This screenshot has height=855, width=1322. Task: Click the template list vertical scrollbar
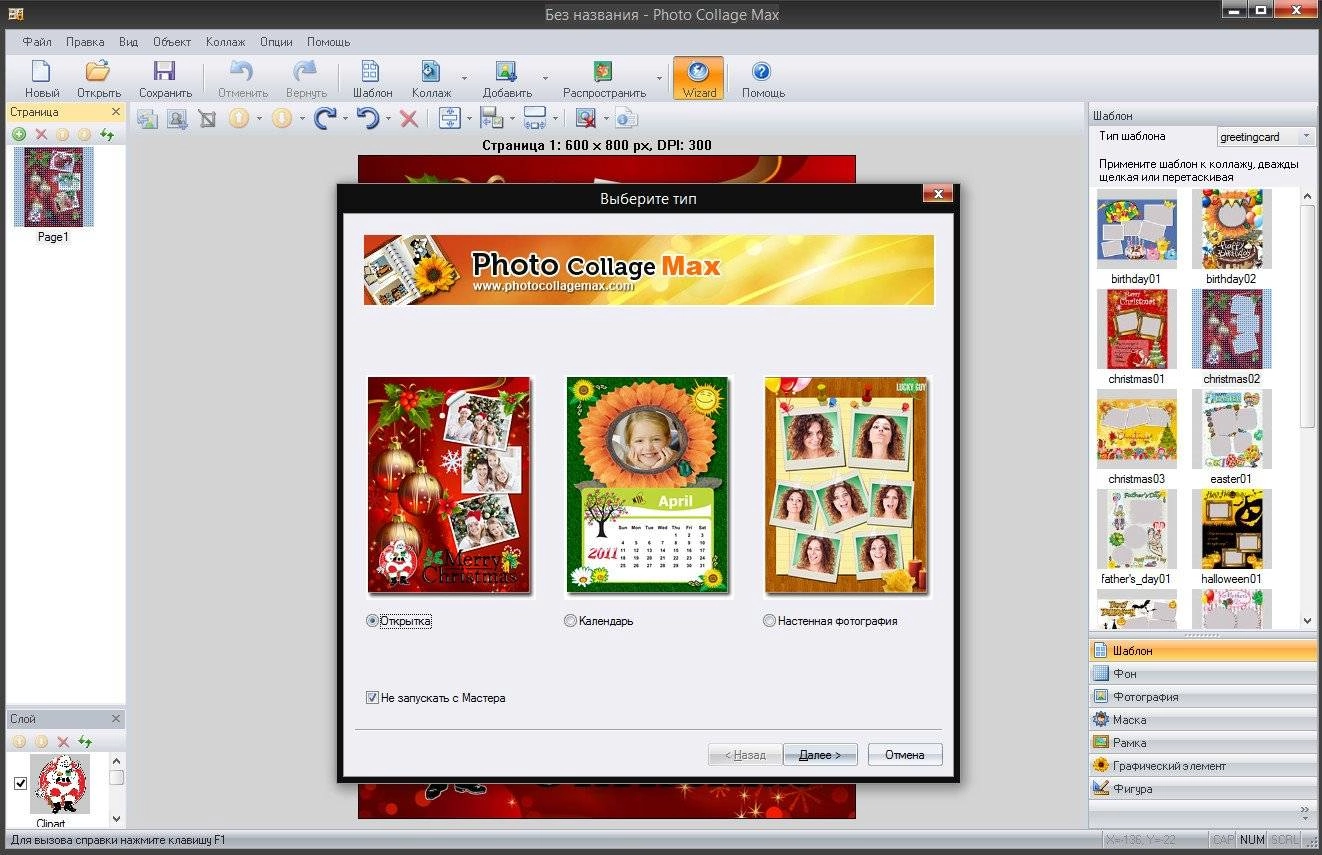[1308, 408]
